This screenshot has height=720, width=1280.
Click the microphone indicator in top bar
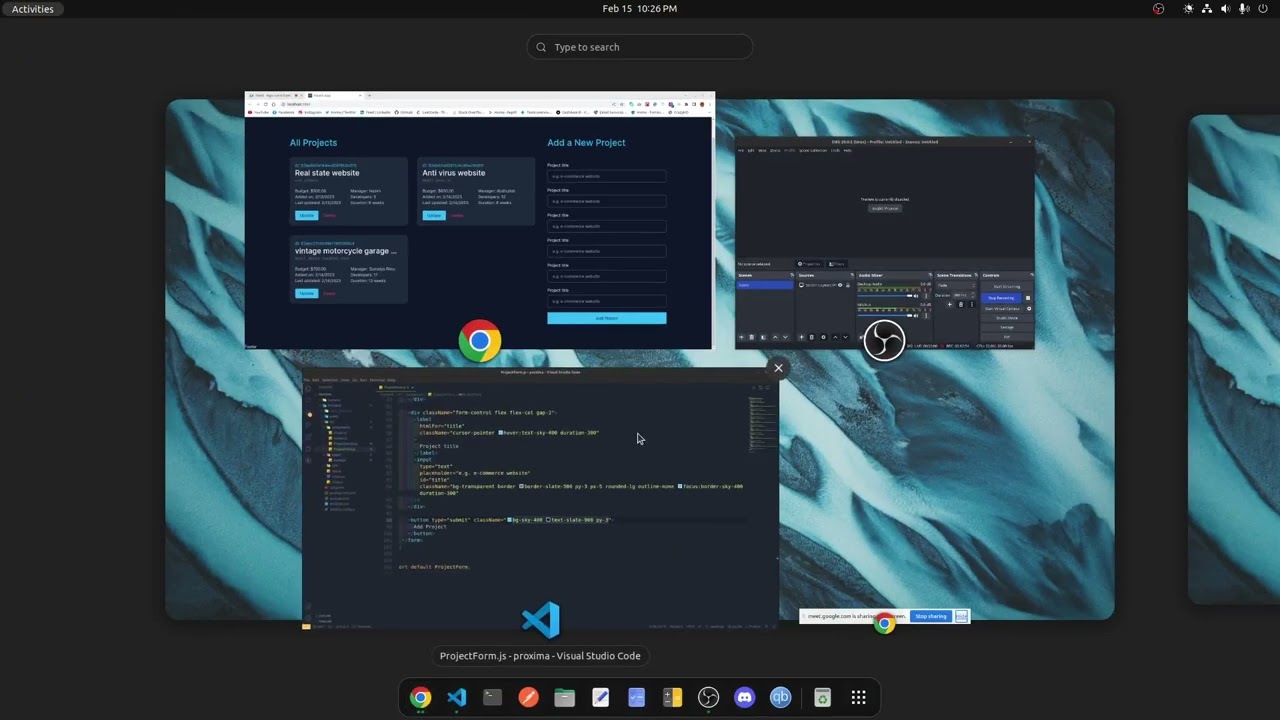coord(1244,9)
